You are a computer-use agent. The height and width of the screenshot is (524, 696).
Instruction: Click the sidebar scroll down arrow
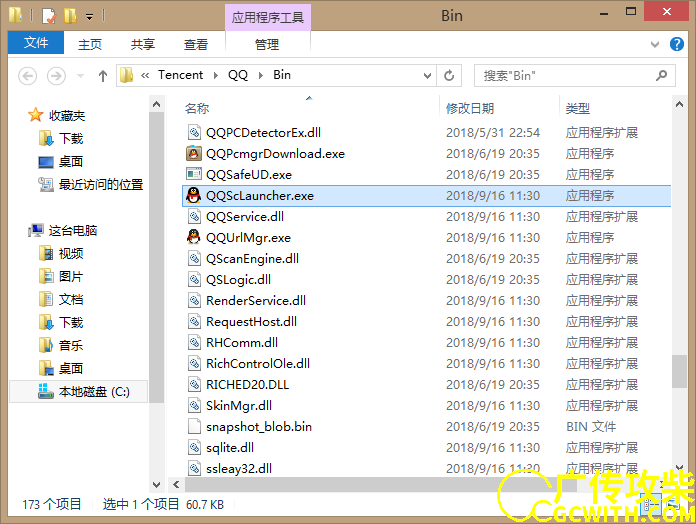tap(156, 485)
